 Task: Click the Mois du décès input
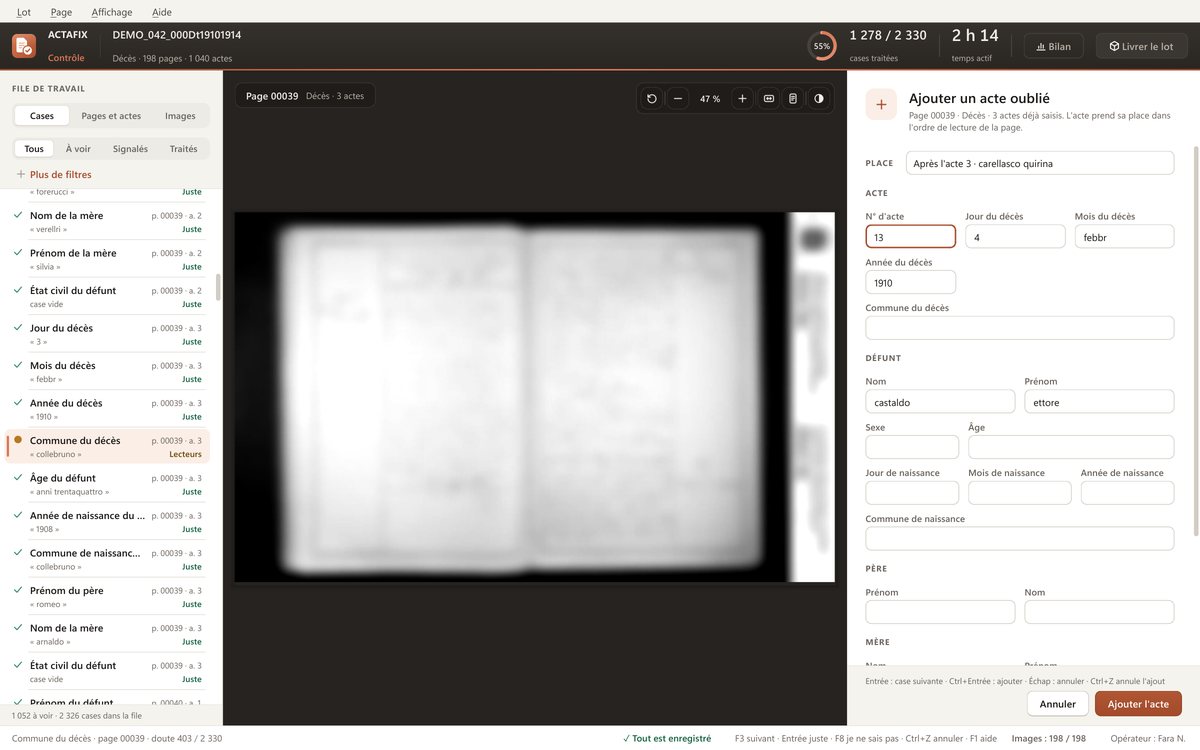click(x=1124, y=237)
